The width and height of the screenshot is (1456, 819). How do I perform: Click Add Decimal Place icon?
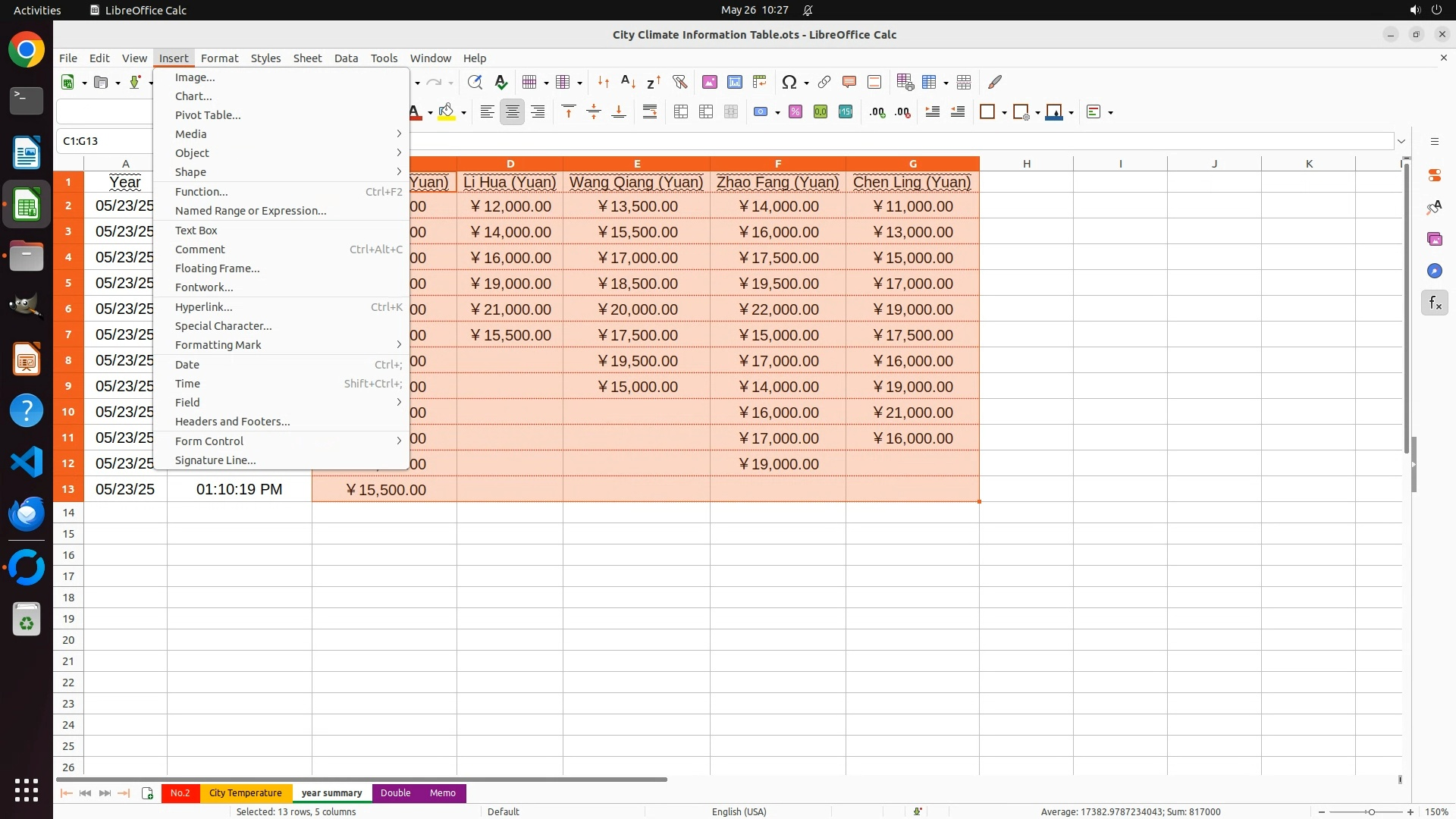877,112
